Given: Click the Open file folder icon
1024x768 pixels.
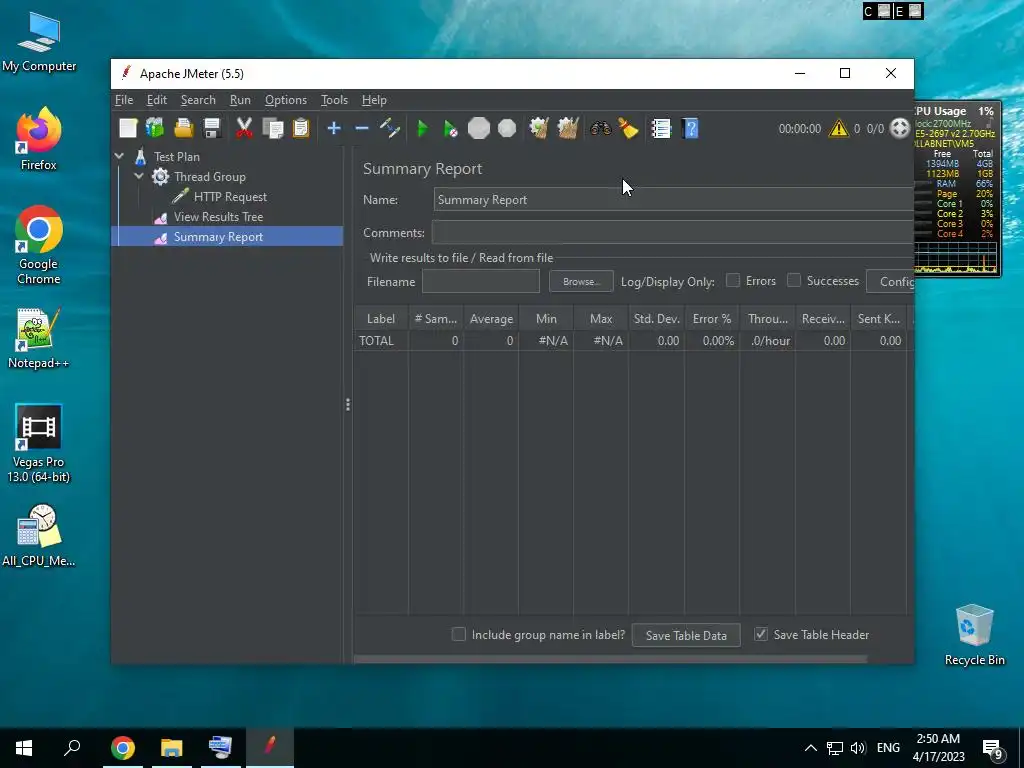Looking at the screenshot, I should (x=184, y=128).
